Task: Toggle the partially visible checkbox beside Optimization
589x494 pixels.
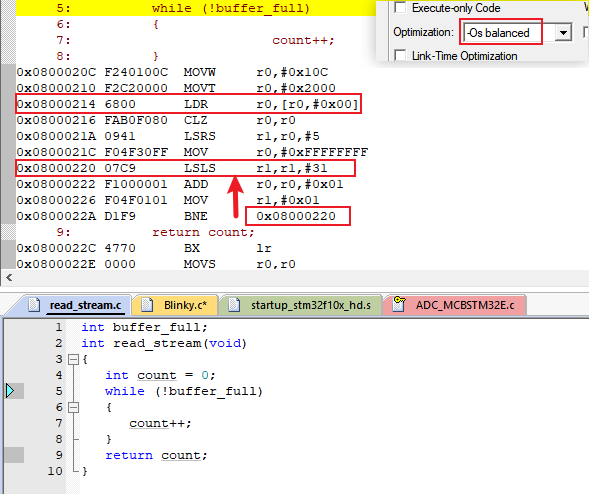Action: [586, 32]
